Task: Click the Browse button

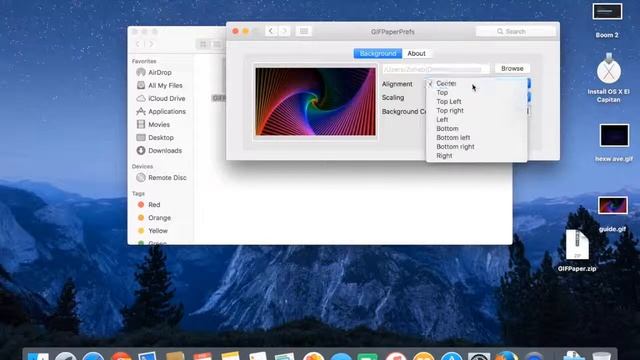Action: [x=512, y=69]
